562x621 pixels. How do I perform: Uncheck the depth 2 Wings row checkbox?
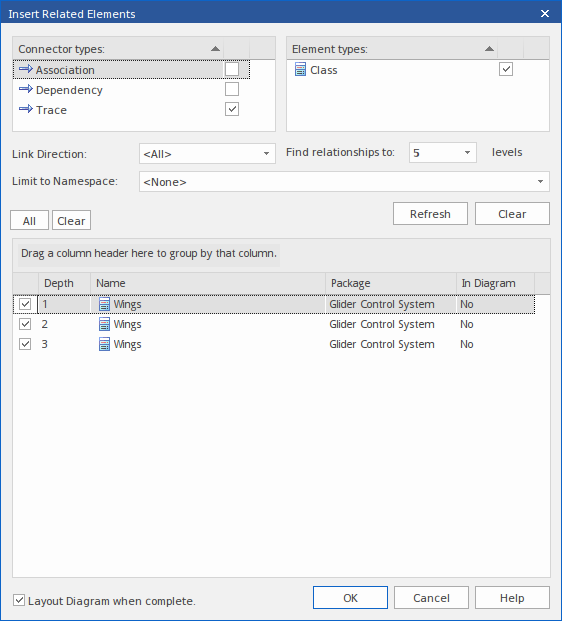tap(25, 324)
